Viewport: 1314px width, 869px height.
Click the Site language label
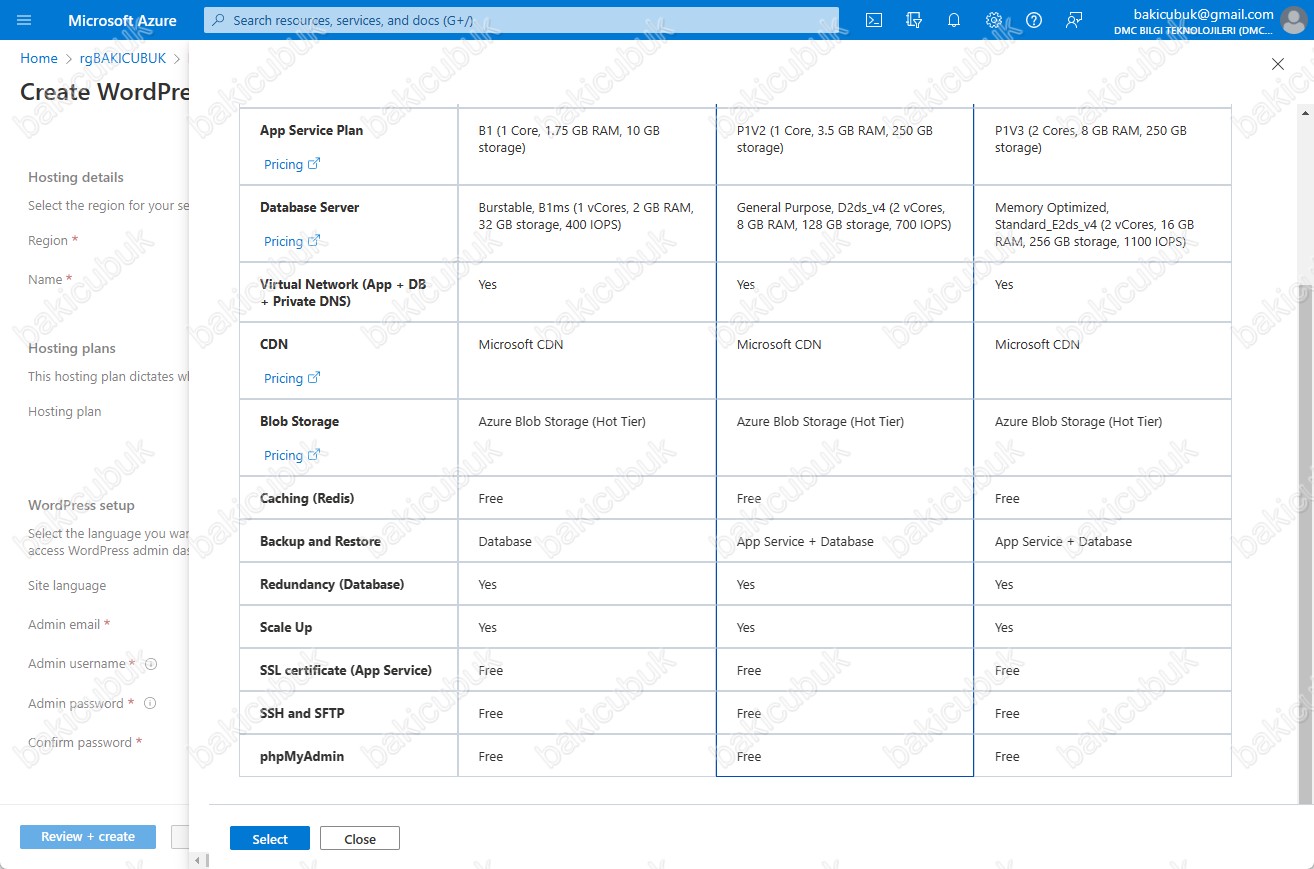click(67, 586)
